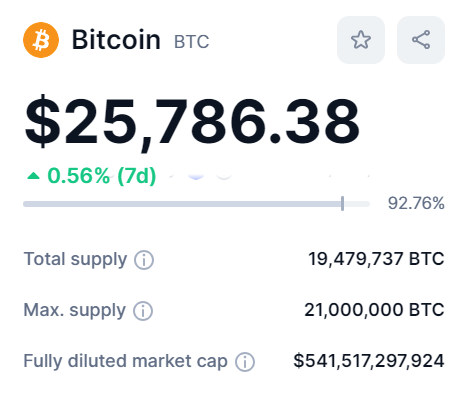Click the green up-arrow change indicator
This screenshot has width=474, height=396.
(x=33, y=176)
